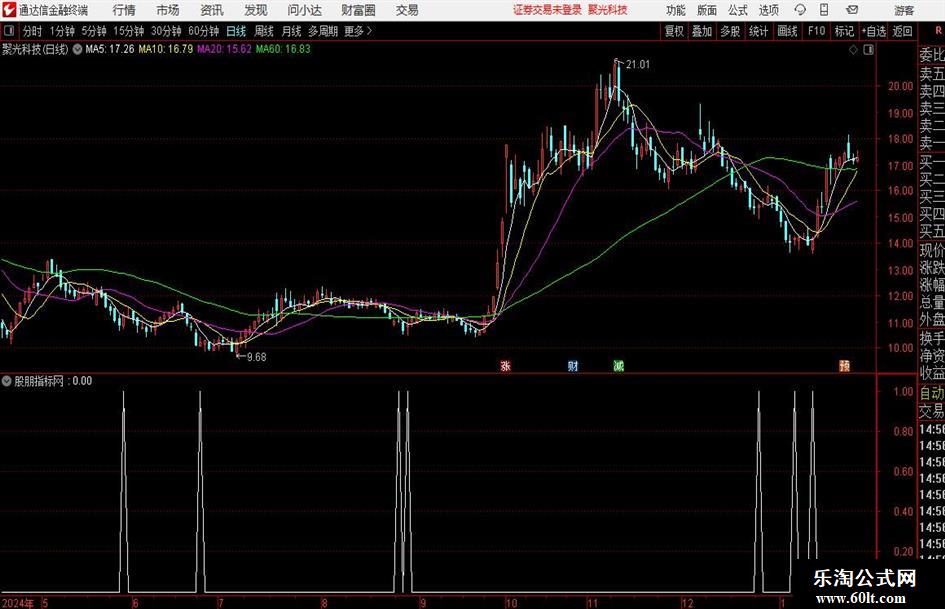This screenshot has width=945, height=609.
Task: Switch to 15分钟 period
Action: pos(128,31)
